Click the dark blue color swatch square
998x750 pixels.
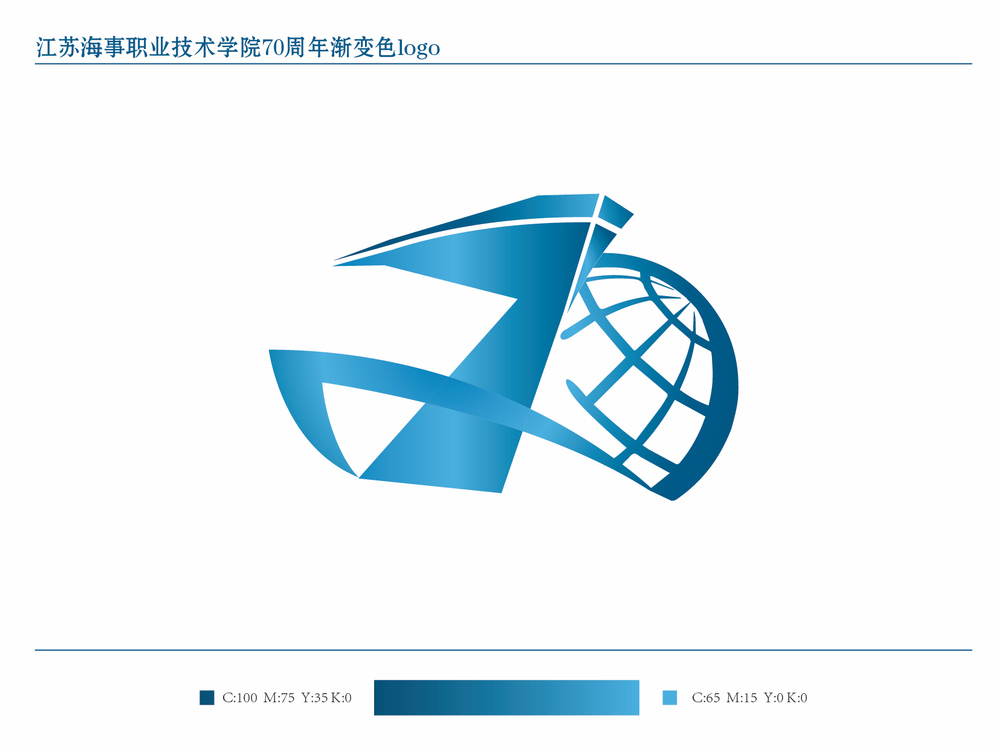[x=207, y=698]
